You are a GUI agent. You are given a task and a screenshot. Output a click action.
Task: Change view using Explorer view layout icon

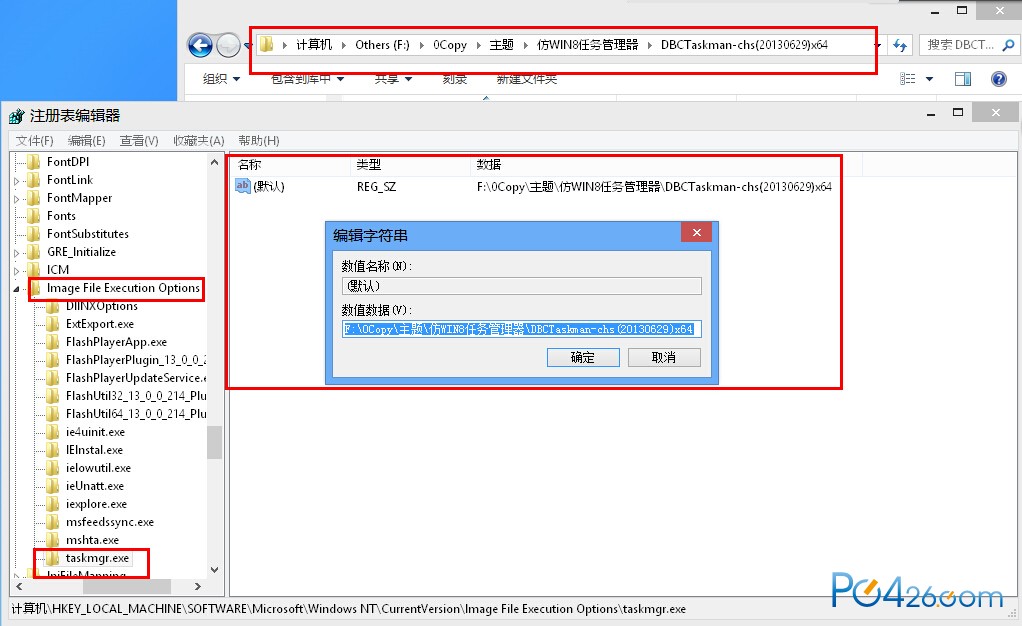click(907, 79)
